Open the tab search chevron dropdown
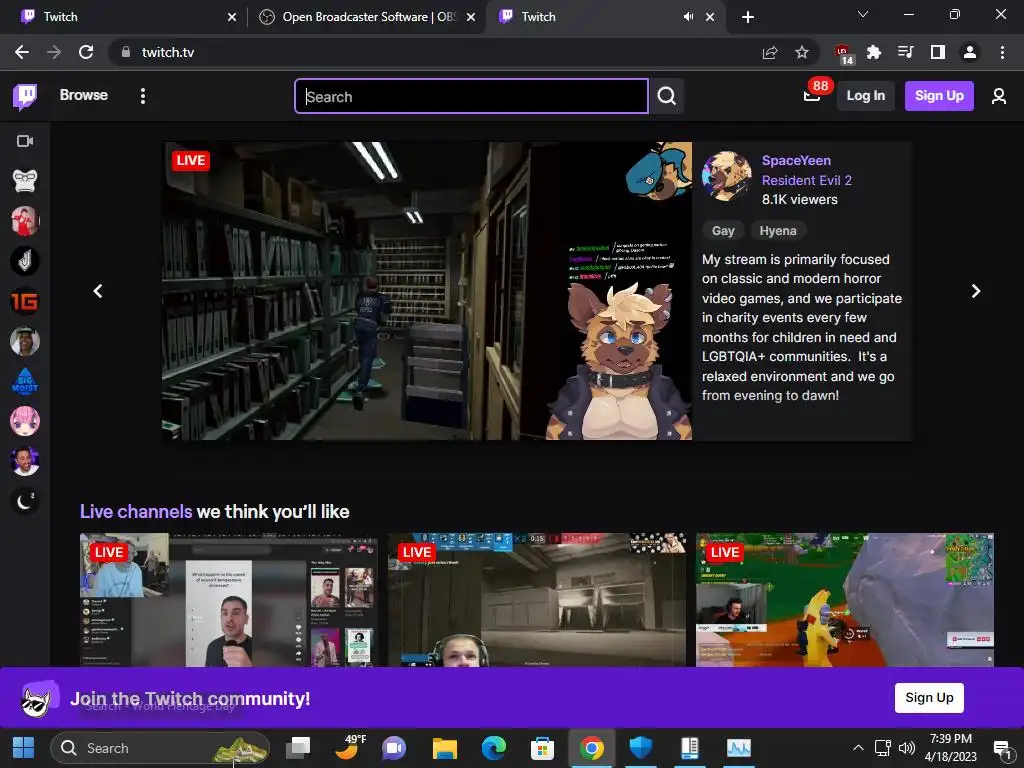The width and height of the screenshot is (1024, 768). 863,14
